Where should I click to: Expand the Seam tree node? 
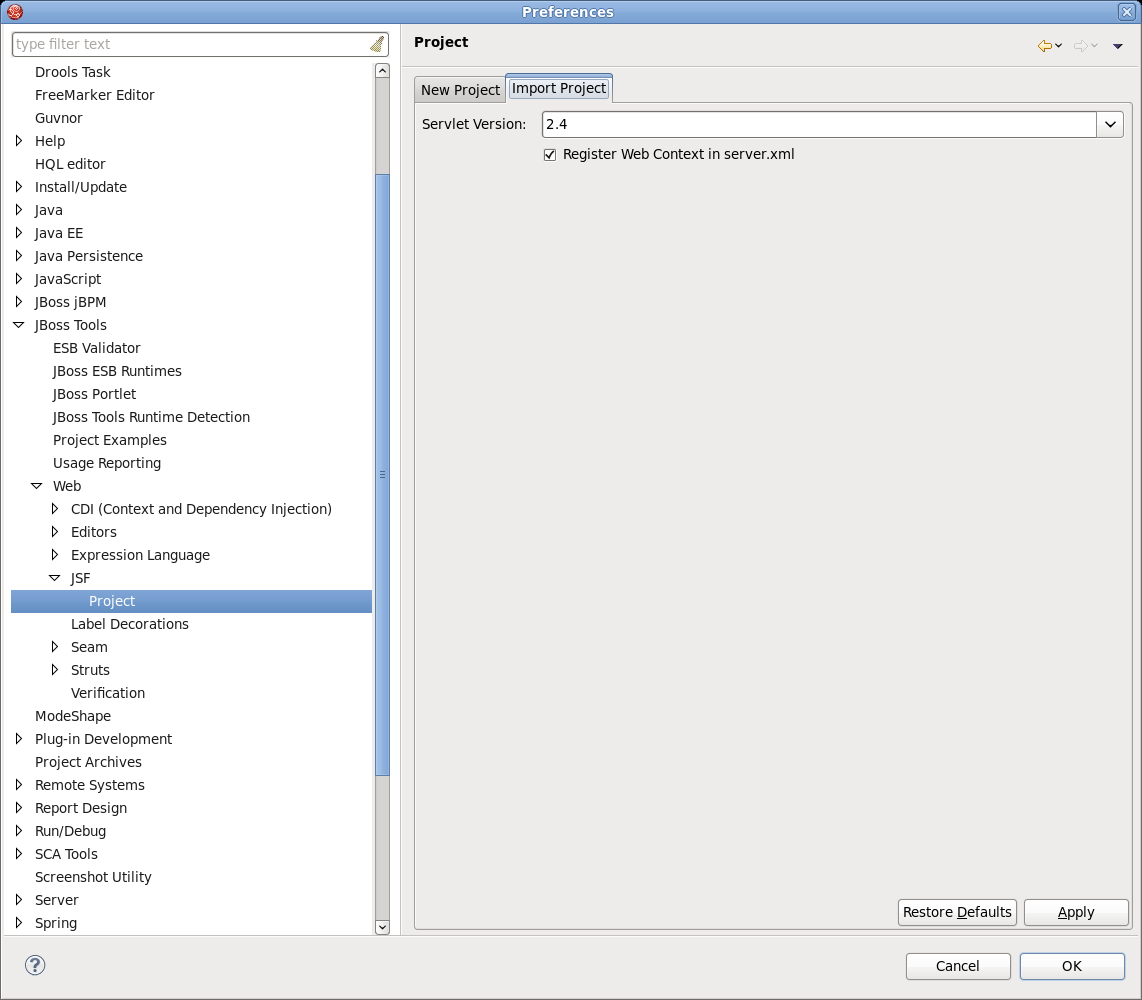point(55,647)
